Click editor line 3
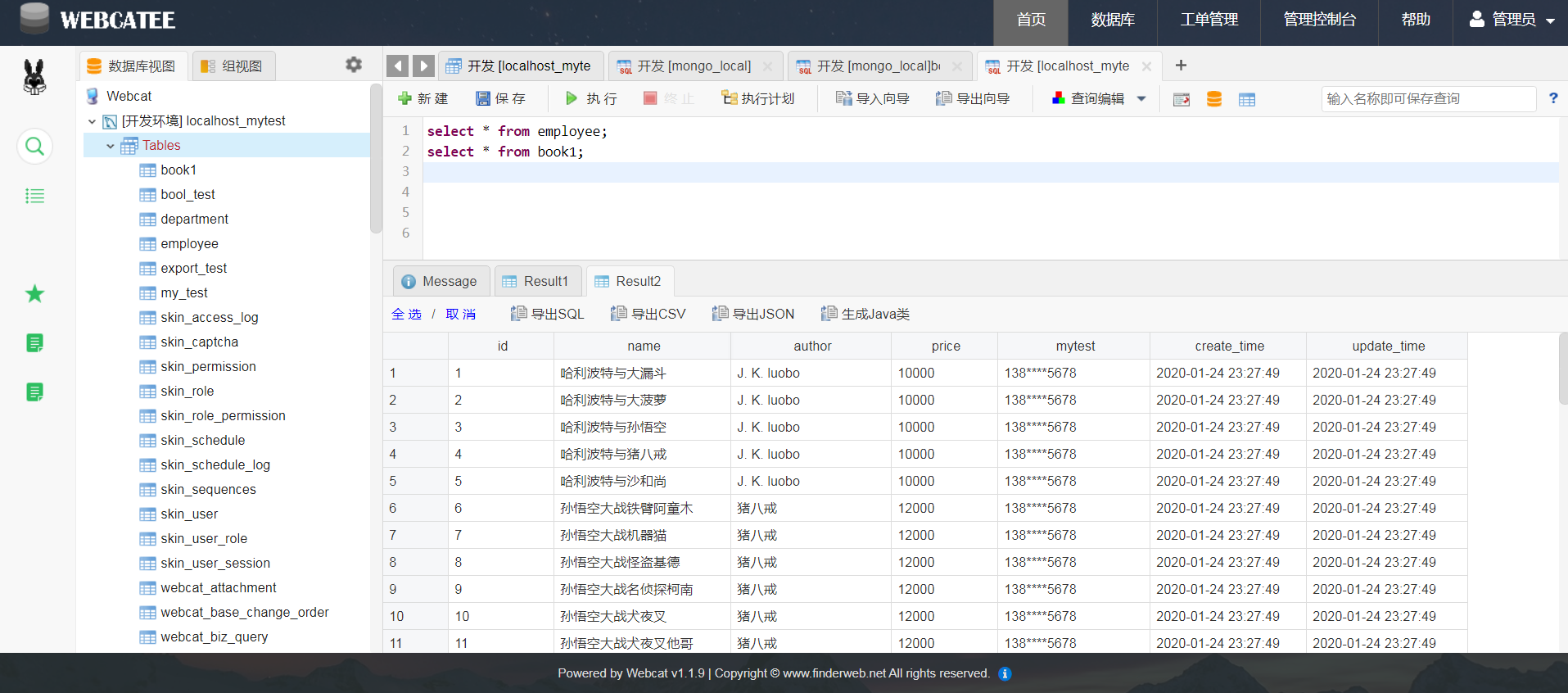The height and width of the screenshot is (693, 1568). [x=991, y=172]
